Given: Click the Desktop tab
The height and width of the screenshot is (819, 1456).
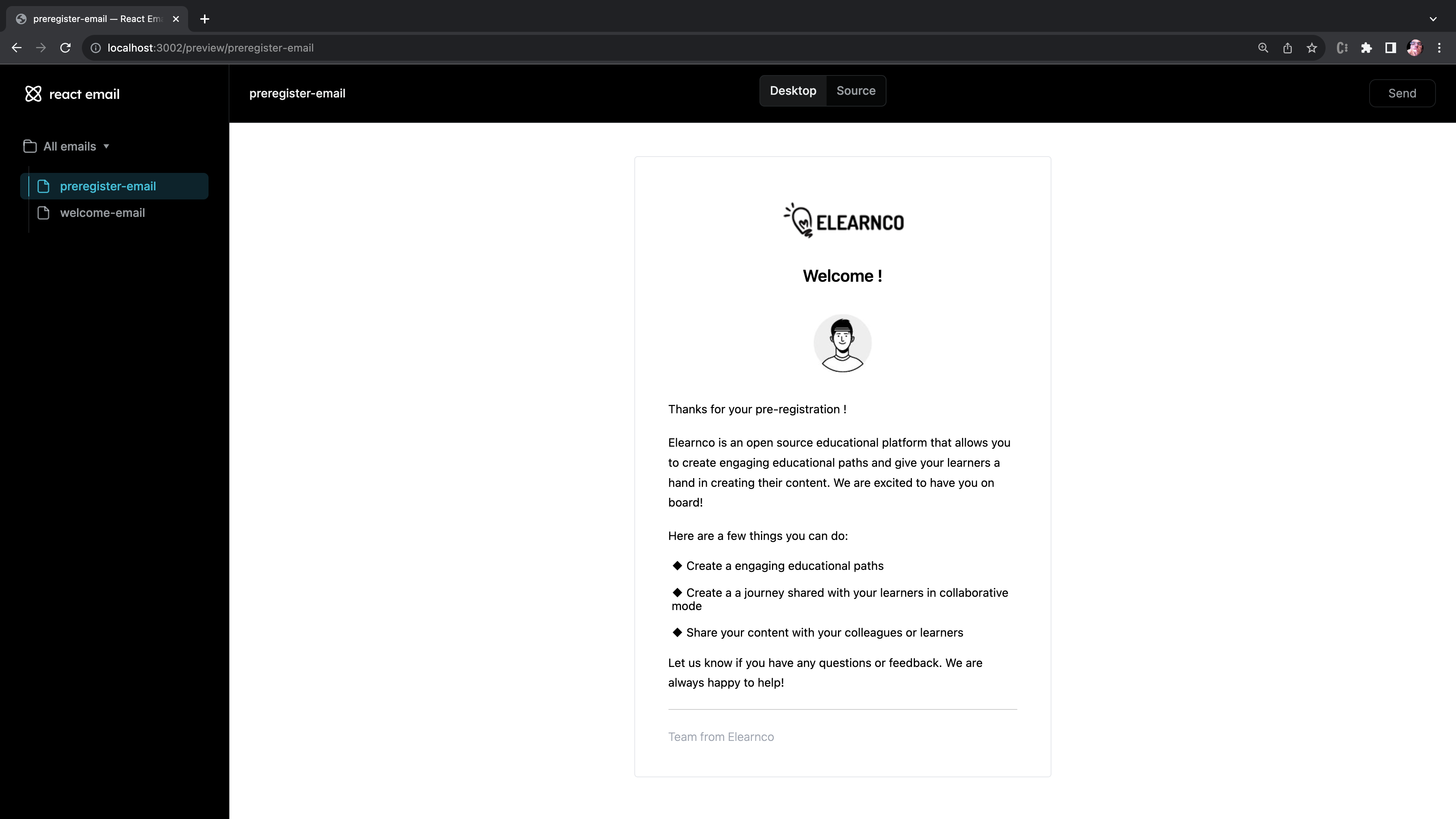Looking at the screenshot, I should coord(793,91).
